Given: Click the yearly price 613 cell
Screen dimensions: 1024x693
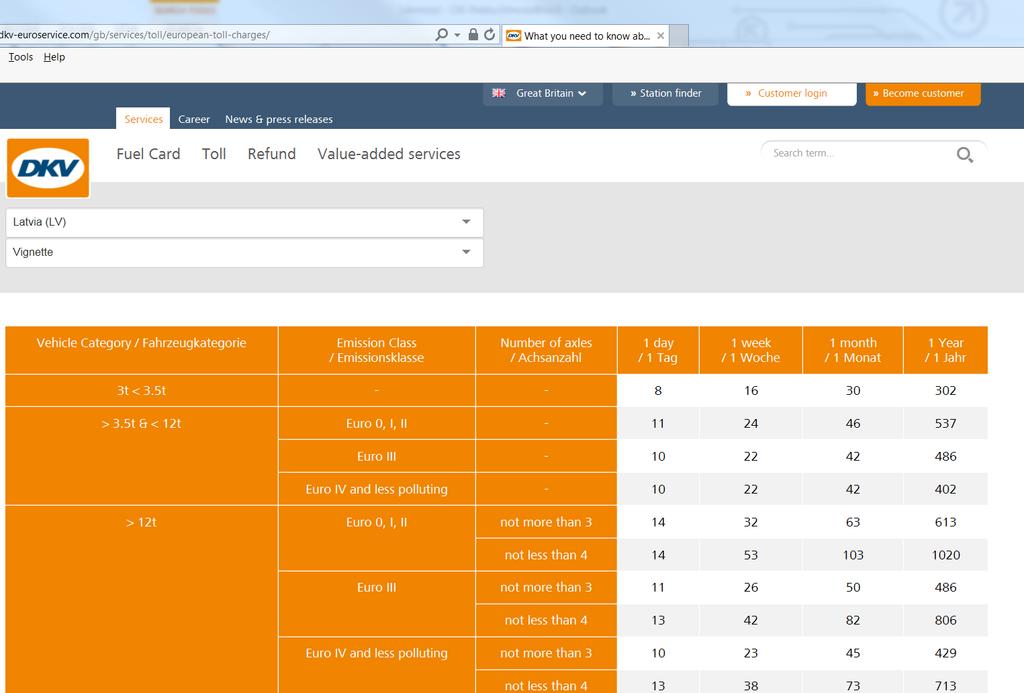Looking at the screenshot, I should [946, 522].
